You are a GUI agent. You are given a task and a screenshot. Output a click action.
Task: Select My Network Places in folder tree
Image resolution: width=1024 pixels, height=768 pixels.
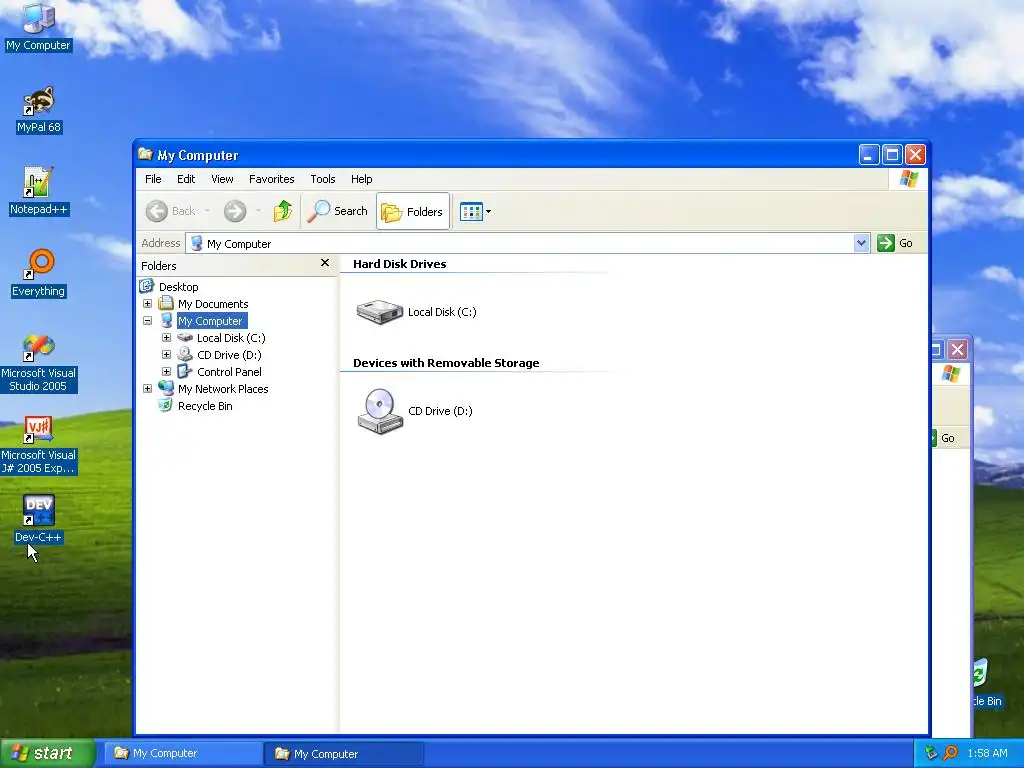[223, 389]
